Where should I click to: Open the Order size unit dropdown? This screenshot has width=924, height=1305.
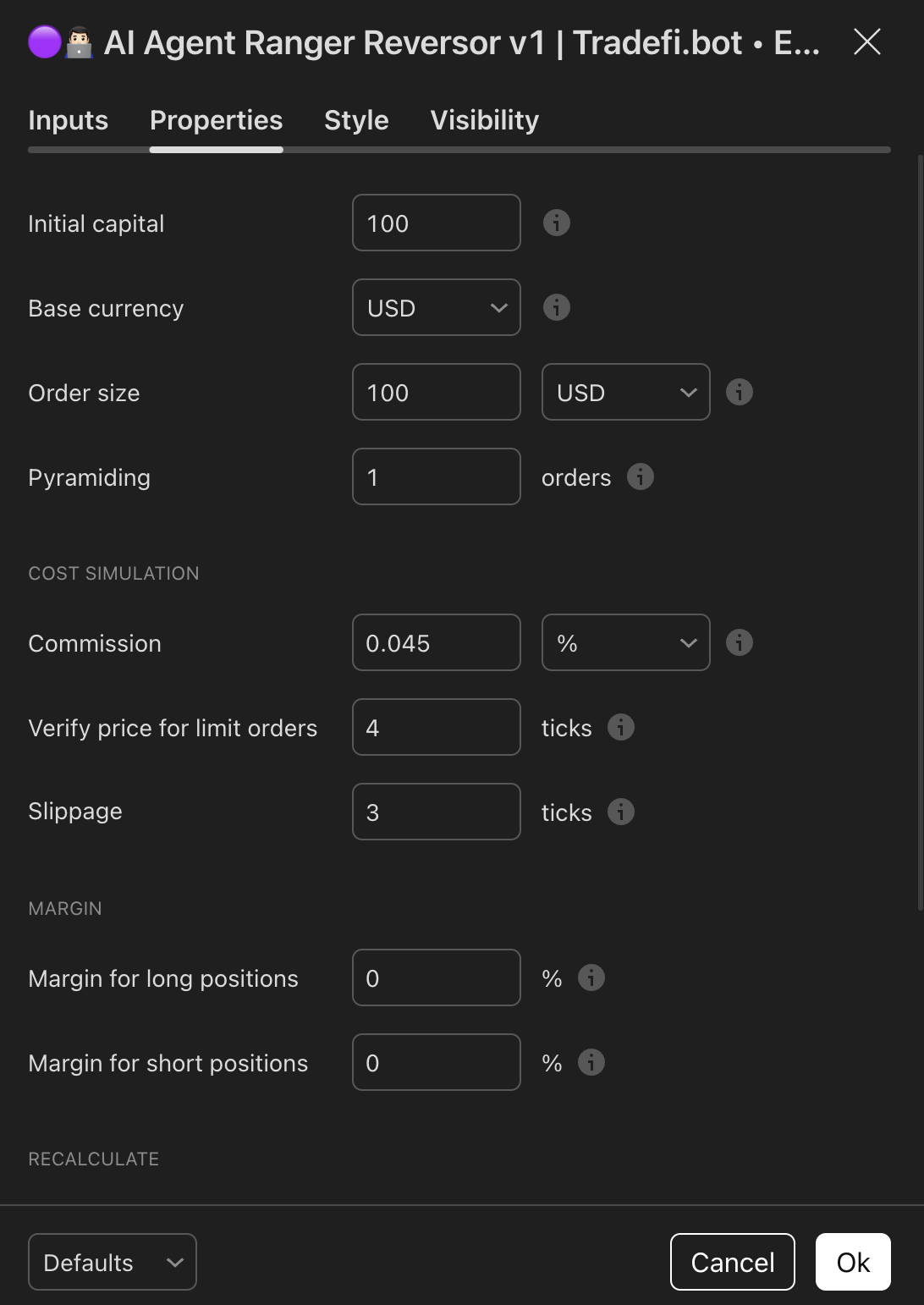(x=625, y=392)
